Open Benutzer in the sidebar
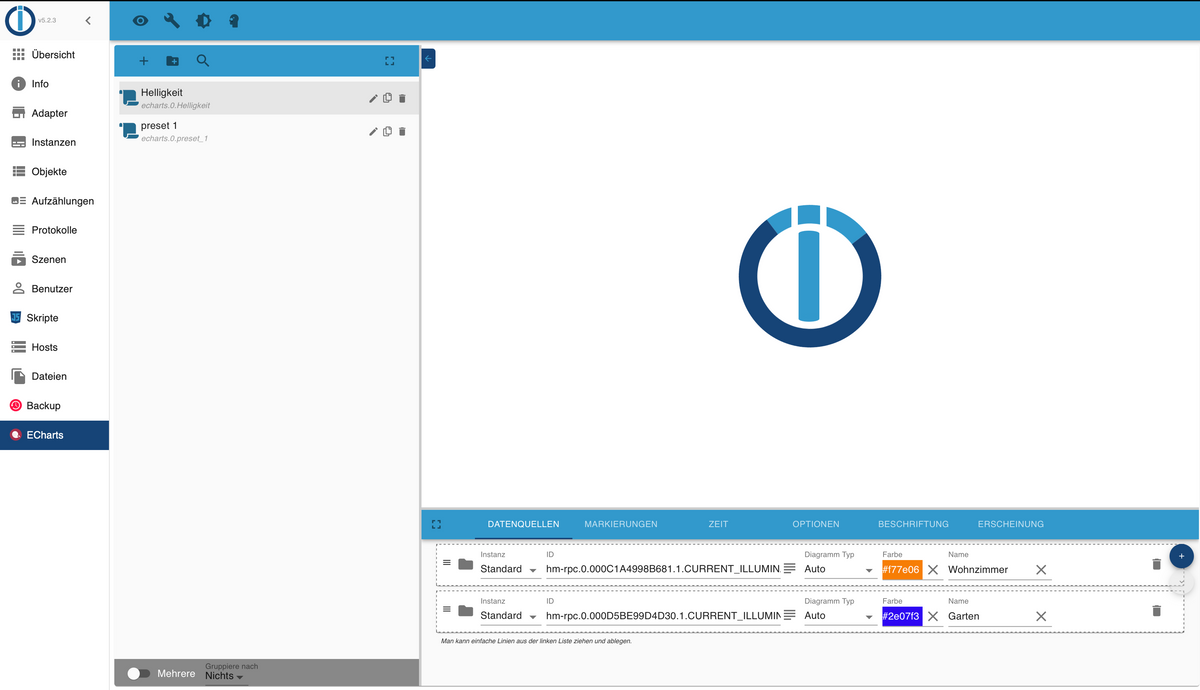The width and height of the screenshot is (1200, 690). (55, 289)
